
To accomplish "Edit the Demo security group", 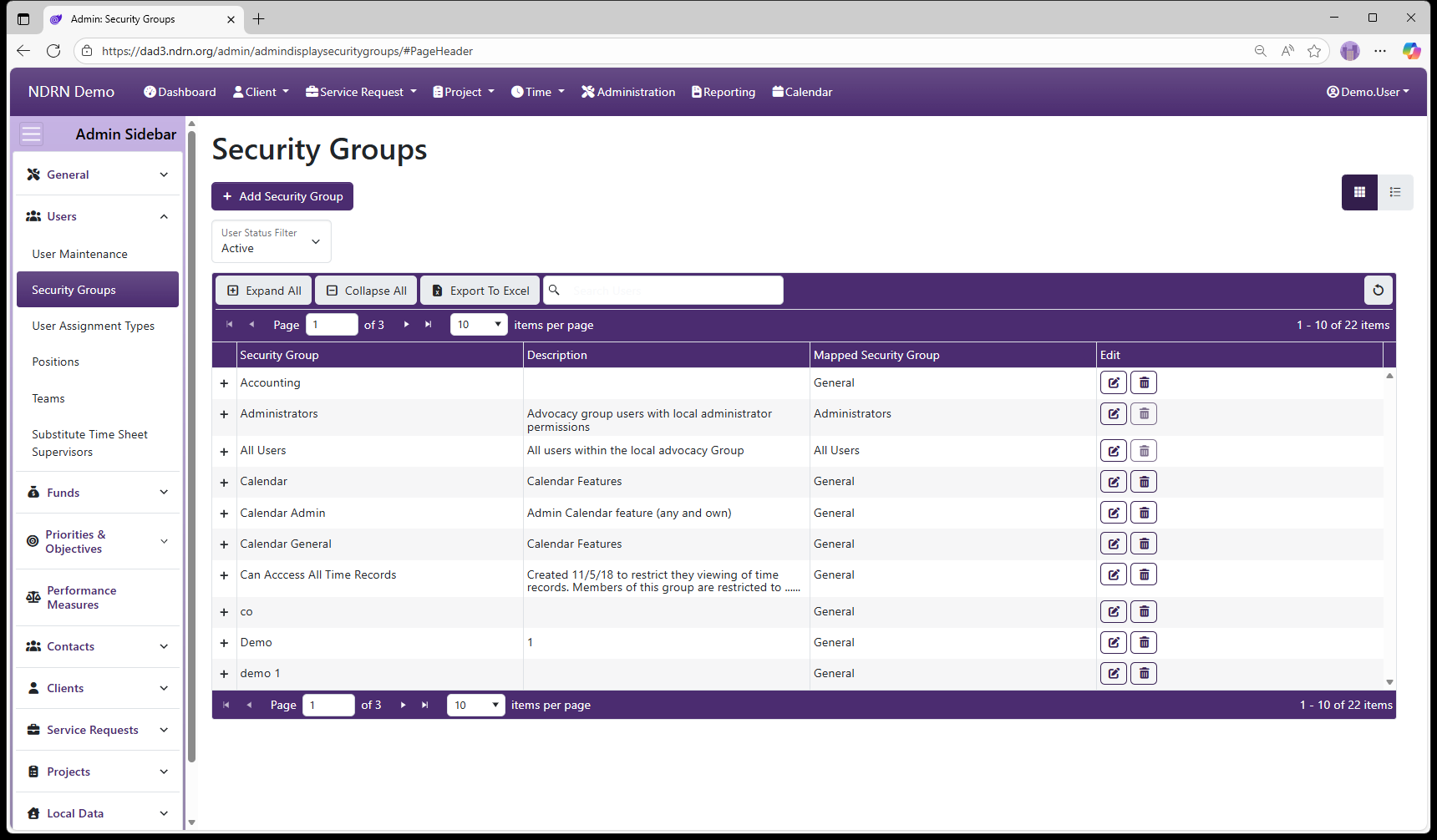I will click(x=1114, y=642).
